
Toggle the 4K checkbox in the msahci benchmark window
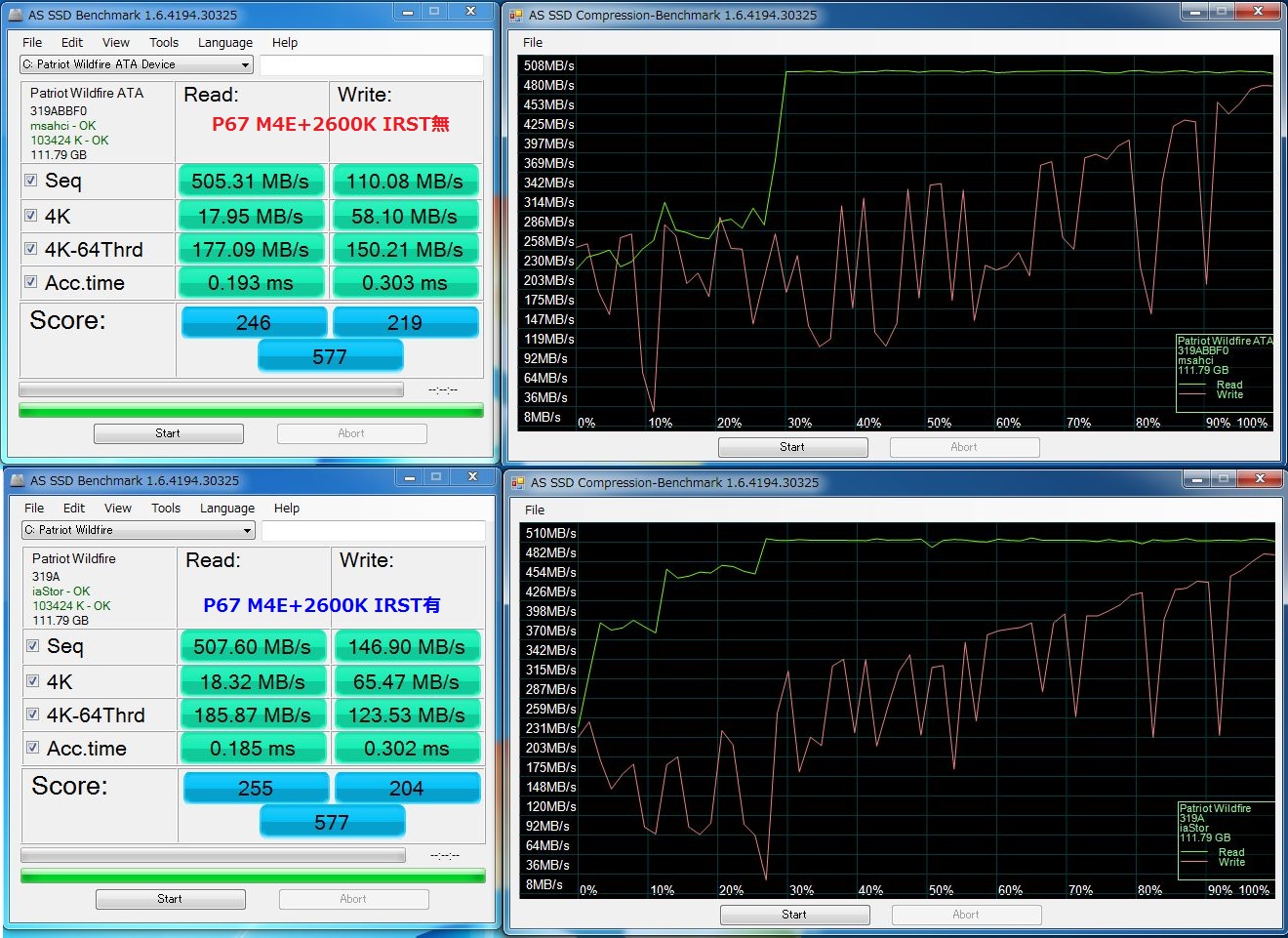pyautogui.click(x=31, y=216)
